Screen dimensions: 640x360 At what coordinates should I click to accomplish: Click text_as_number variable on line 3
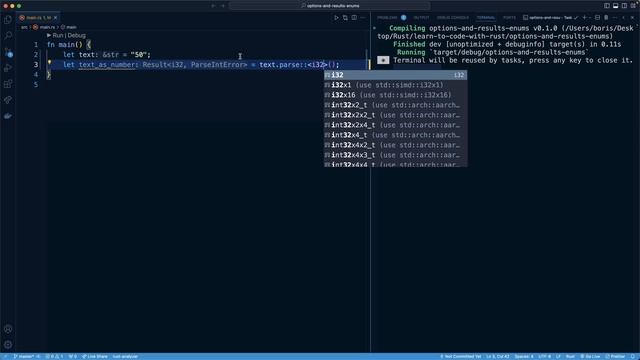point(107,65)
